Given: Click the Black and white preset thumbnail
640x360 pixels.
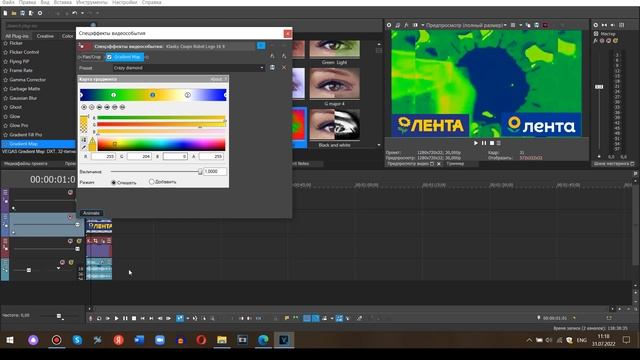Looking at the screenshot, I should click(x=334, y=124).
